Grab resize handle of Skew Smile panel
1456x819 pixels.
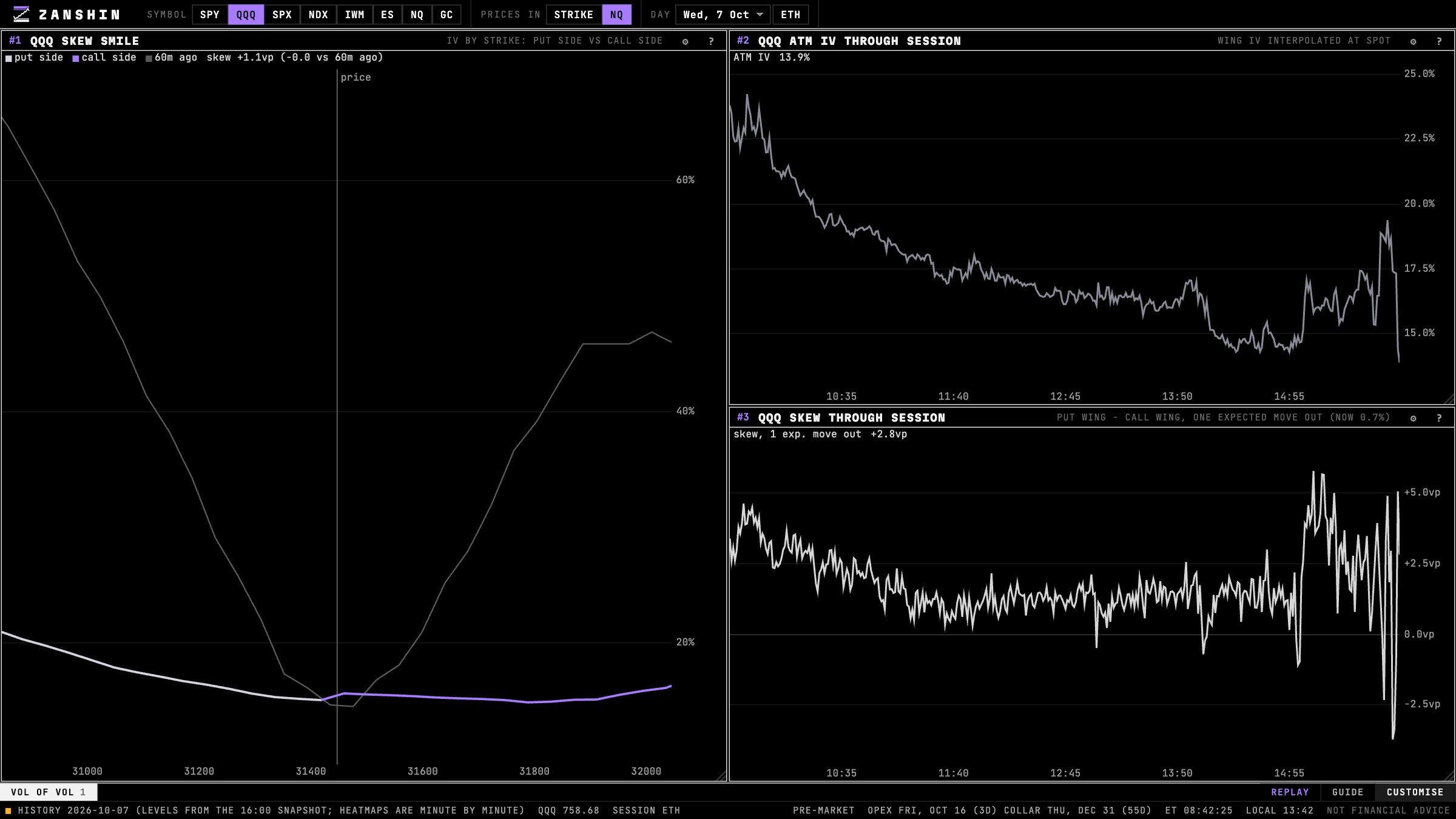click(x=721, y=776)
